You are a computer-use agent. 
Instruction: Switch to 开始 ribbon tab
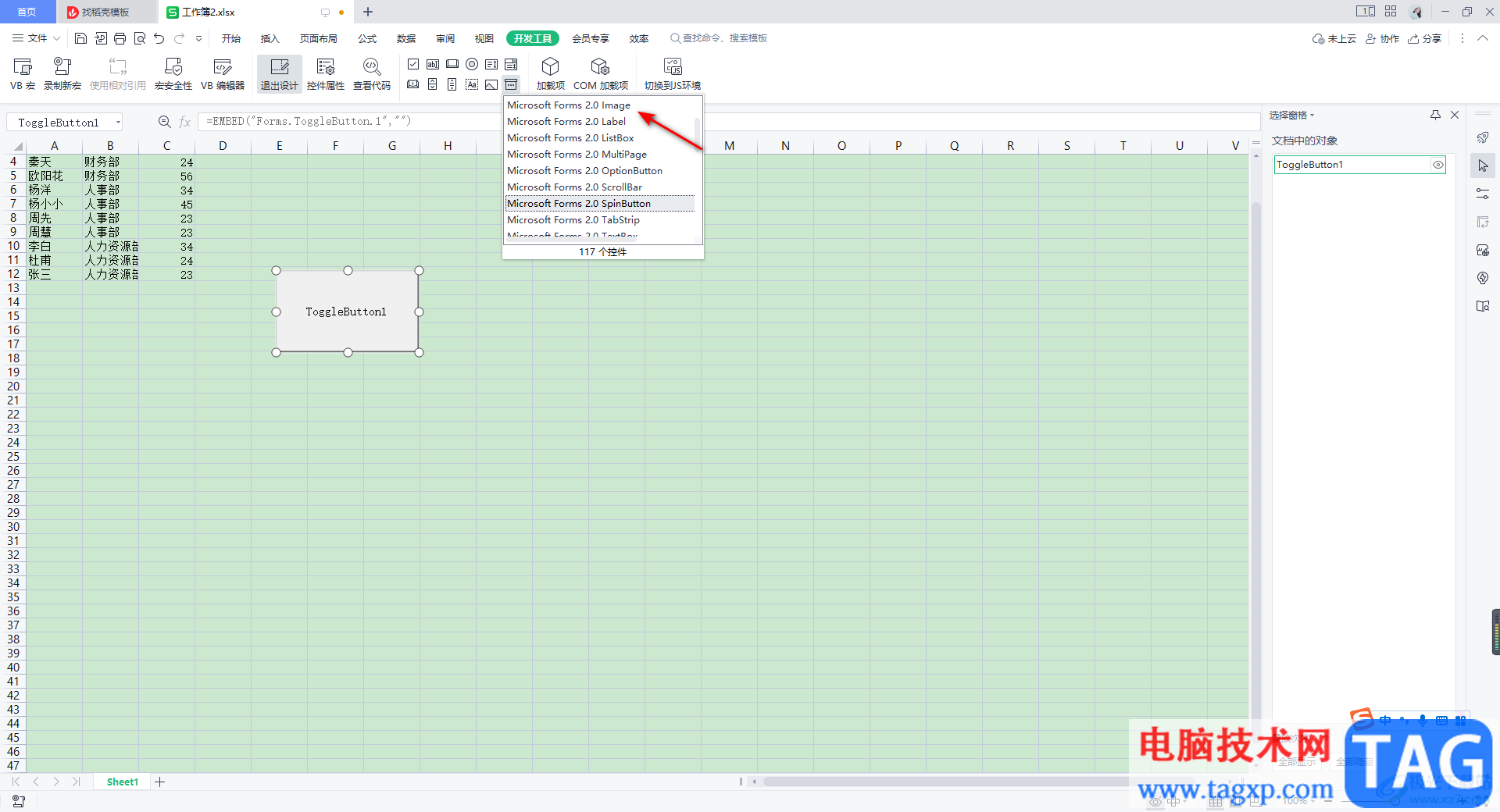(230, 38)
